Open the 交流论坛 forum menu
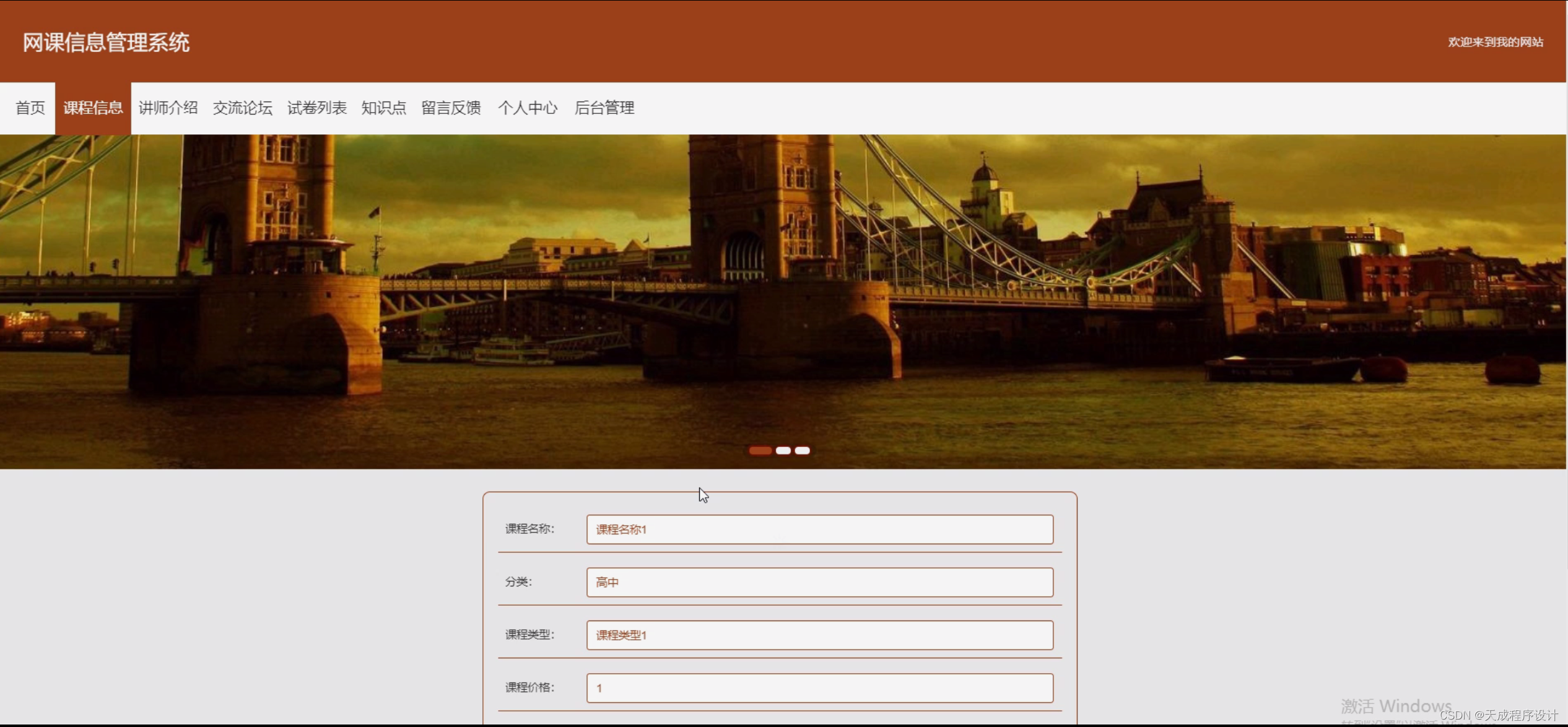The height and width of the screenshot is (727, 1568). [x=242, y=108]
